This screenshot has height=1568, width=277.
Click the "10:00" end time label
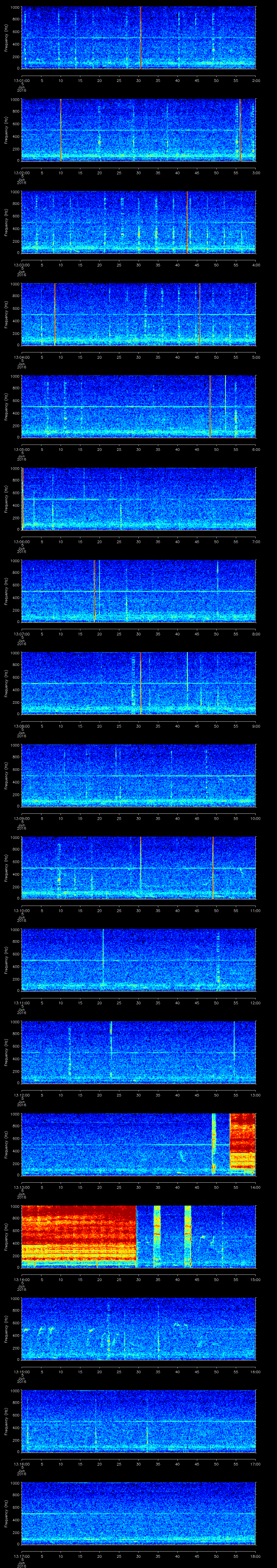[255, 818]
